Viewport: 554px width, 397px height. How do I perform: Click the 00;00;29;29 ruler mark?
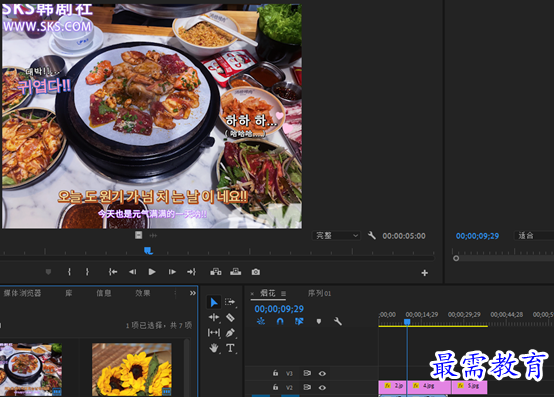pyautogui.click(x=464, y=314)
